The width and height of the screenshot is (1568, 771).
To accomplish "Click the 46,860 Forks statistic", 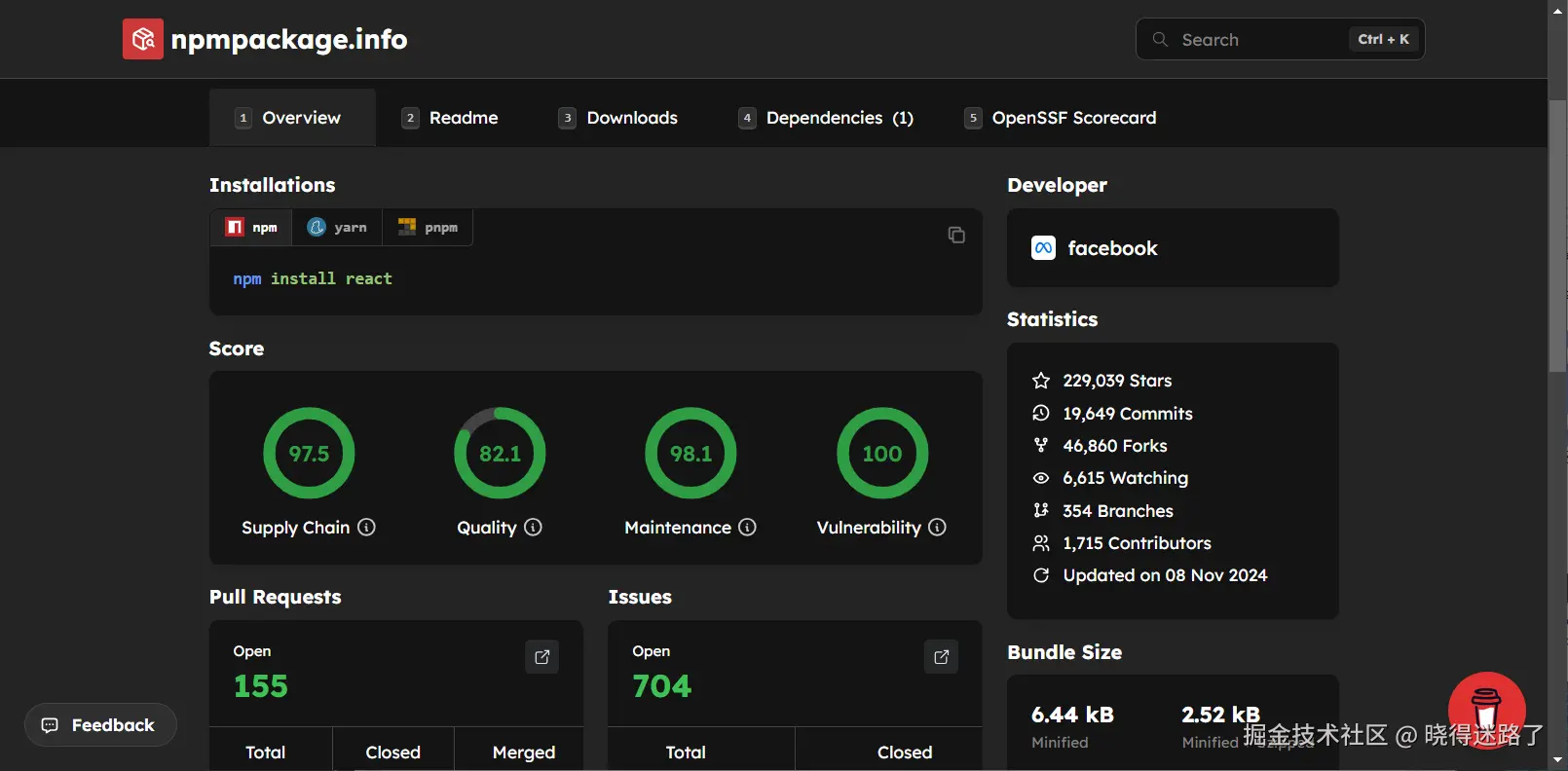I will coord(1115,445).
